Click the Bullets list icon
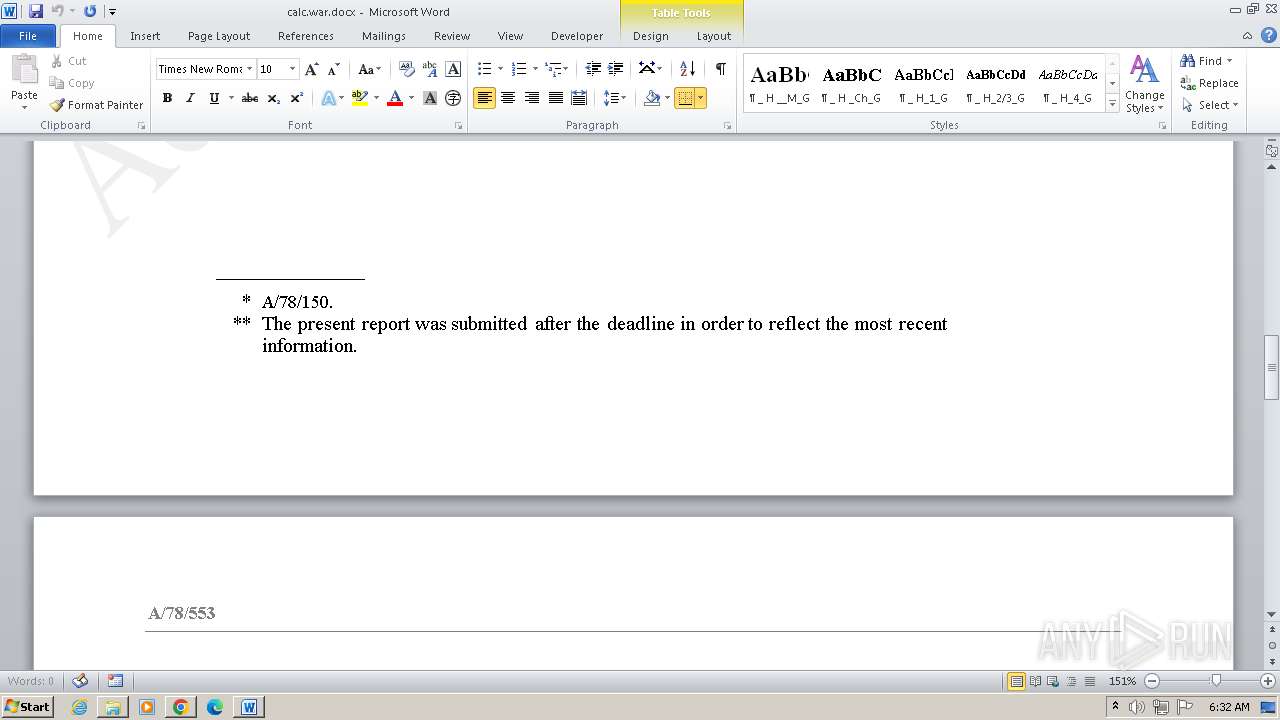The image size is (1280, 720). click(485, 69)
